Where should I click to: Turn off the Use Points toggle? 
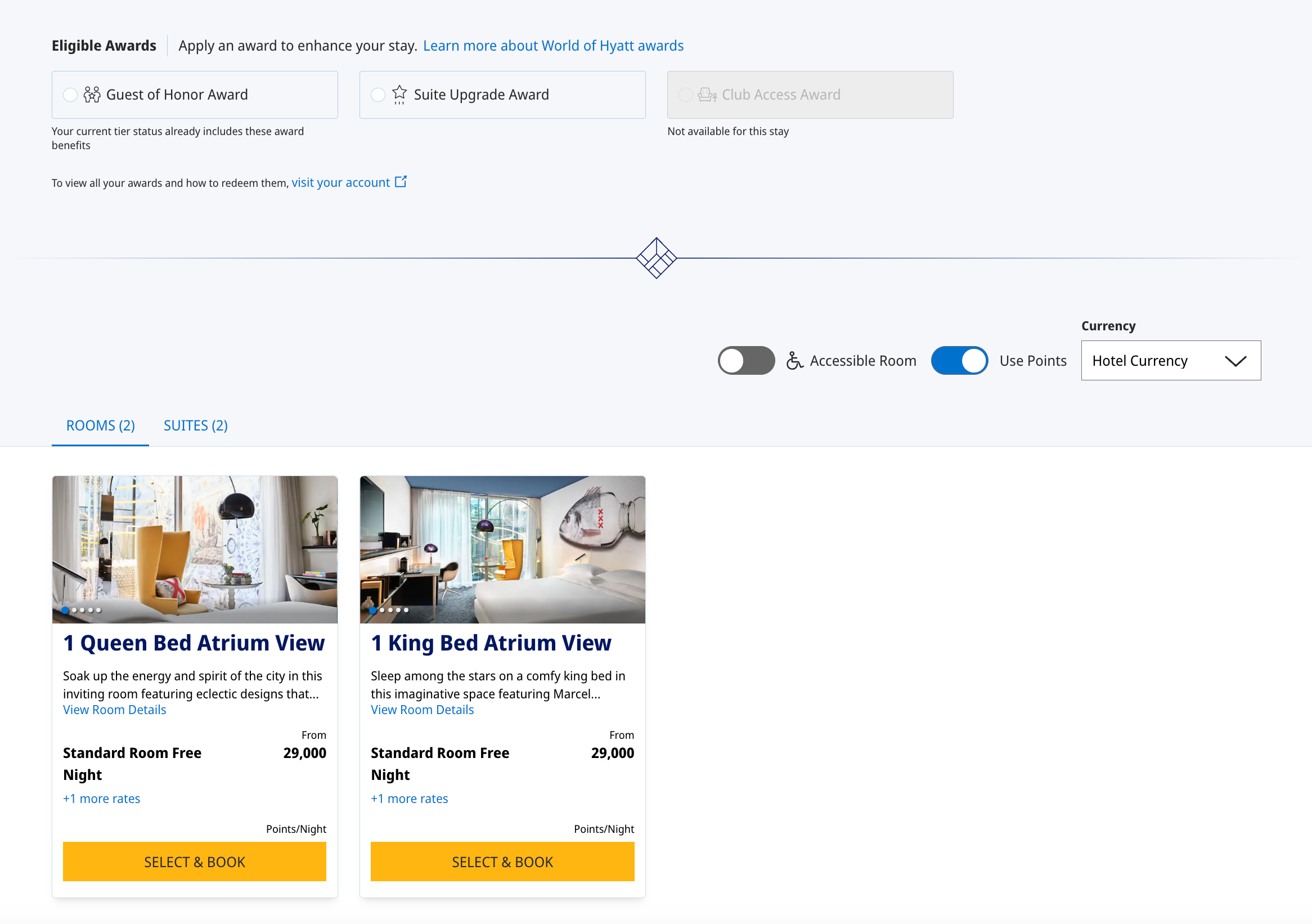pos(959,361)
